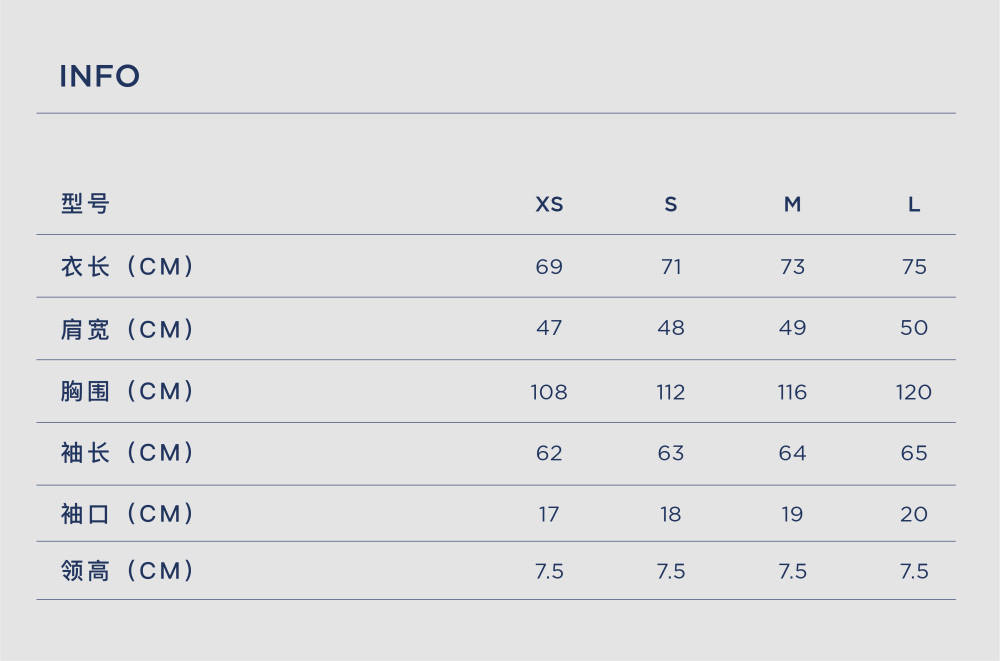Click the 胸围 (CM) row label

128,391
